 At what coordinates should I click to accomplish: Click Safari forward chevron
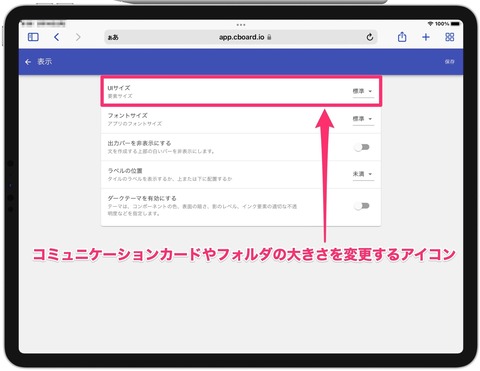pyautogui.click(x=78, y=37)
